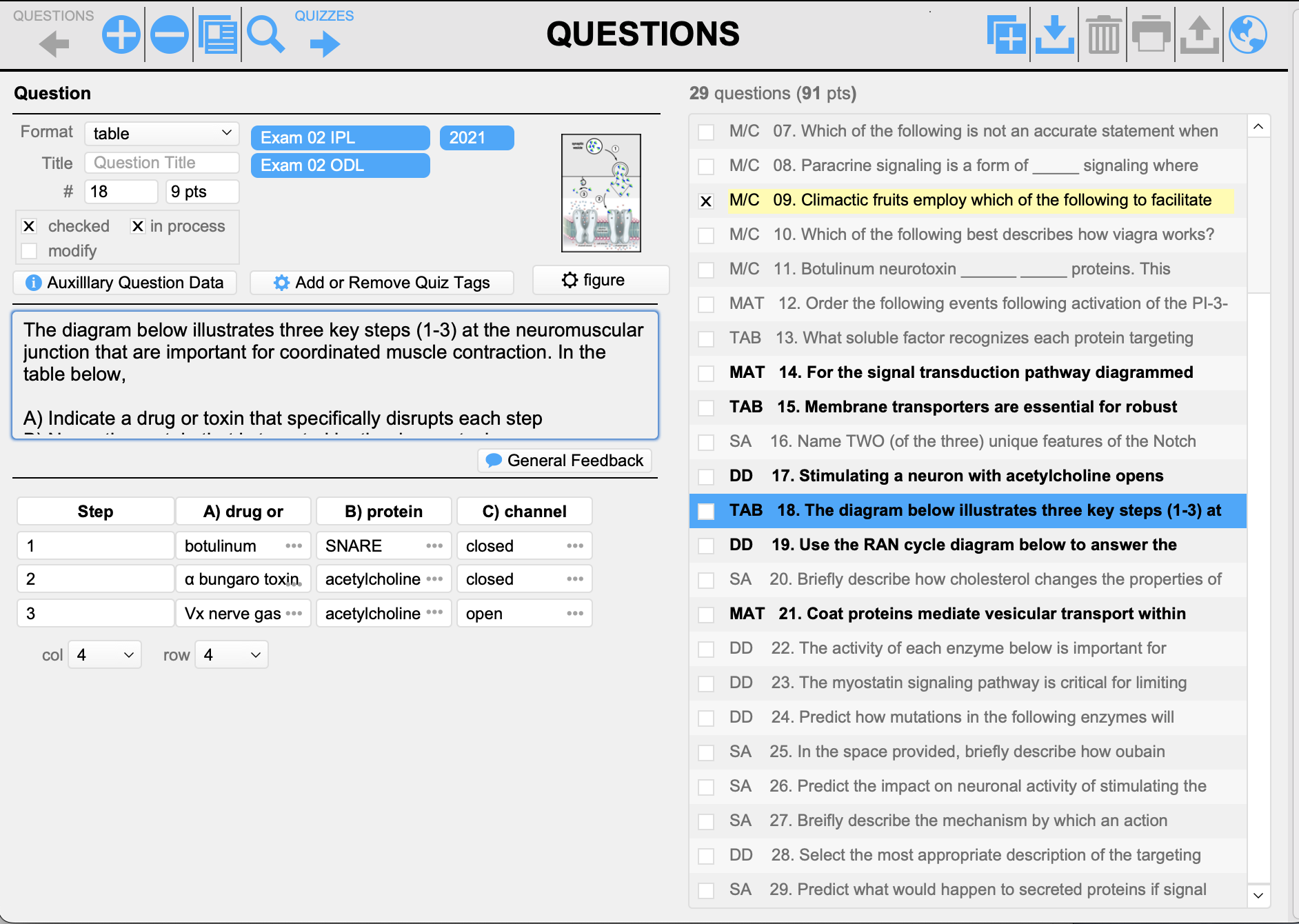Click the neuromuscular junction figure thumbnail
Viewport: 1299px width, 924px height.
601,193
